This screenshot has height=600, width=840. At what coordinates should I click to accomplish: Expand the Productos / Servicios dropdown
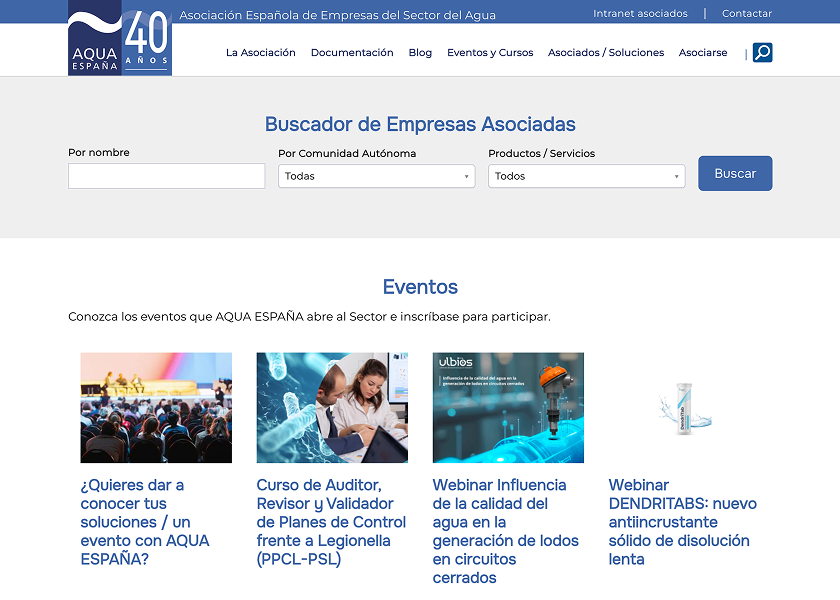586,176
